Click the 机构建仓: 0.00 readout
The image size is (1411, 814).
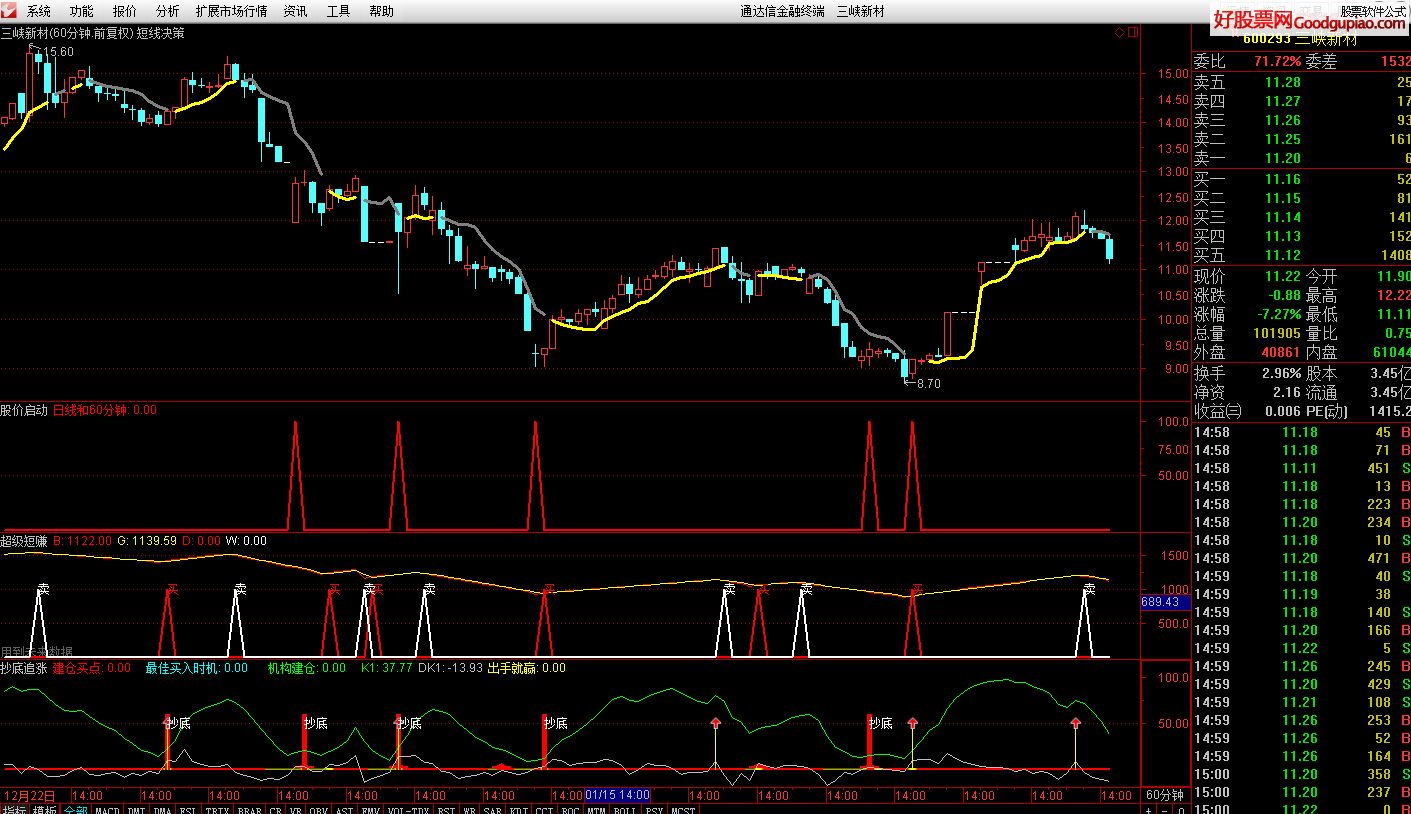(306, 668)
